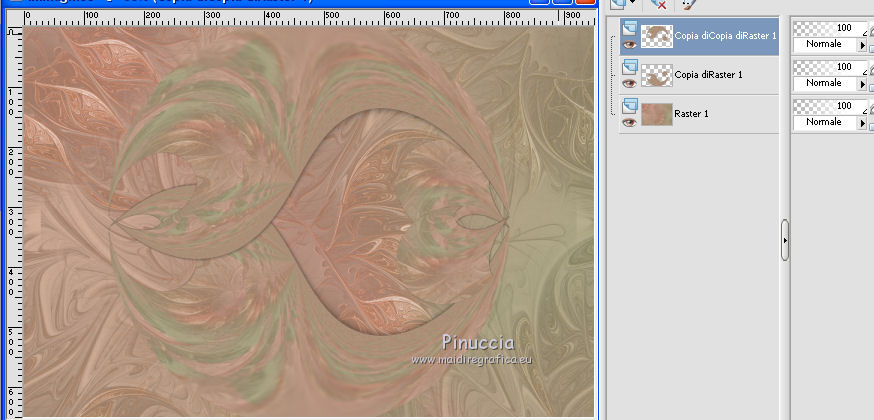Click the horizontal ruler above the canvas
874x420 pixels.
point(307,18)
